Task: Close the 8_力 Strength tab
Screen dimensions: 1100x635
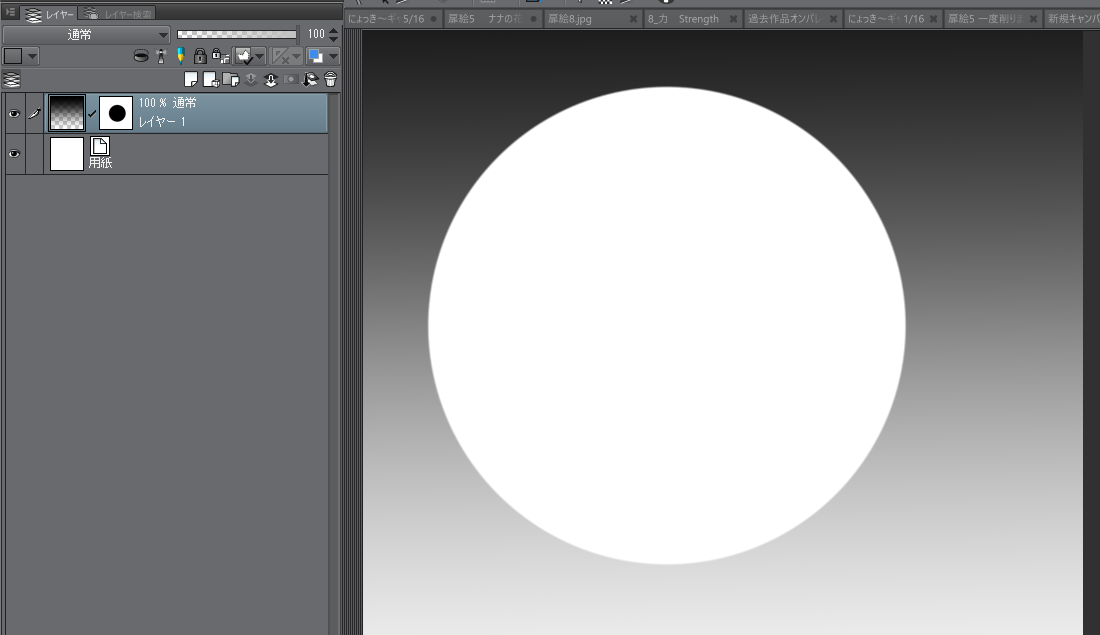Action: pyautogui.click(x=733, y=19)
